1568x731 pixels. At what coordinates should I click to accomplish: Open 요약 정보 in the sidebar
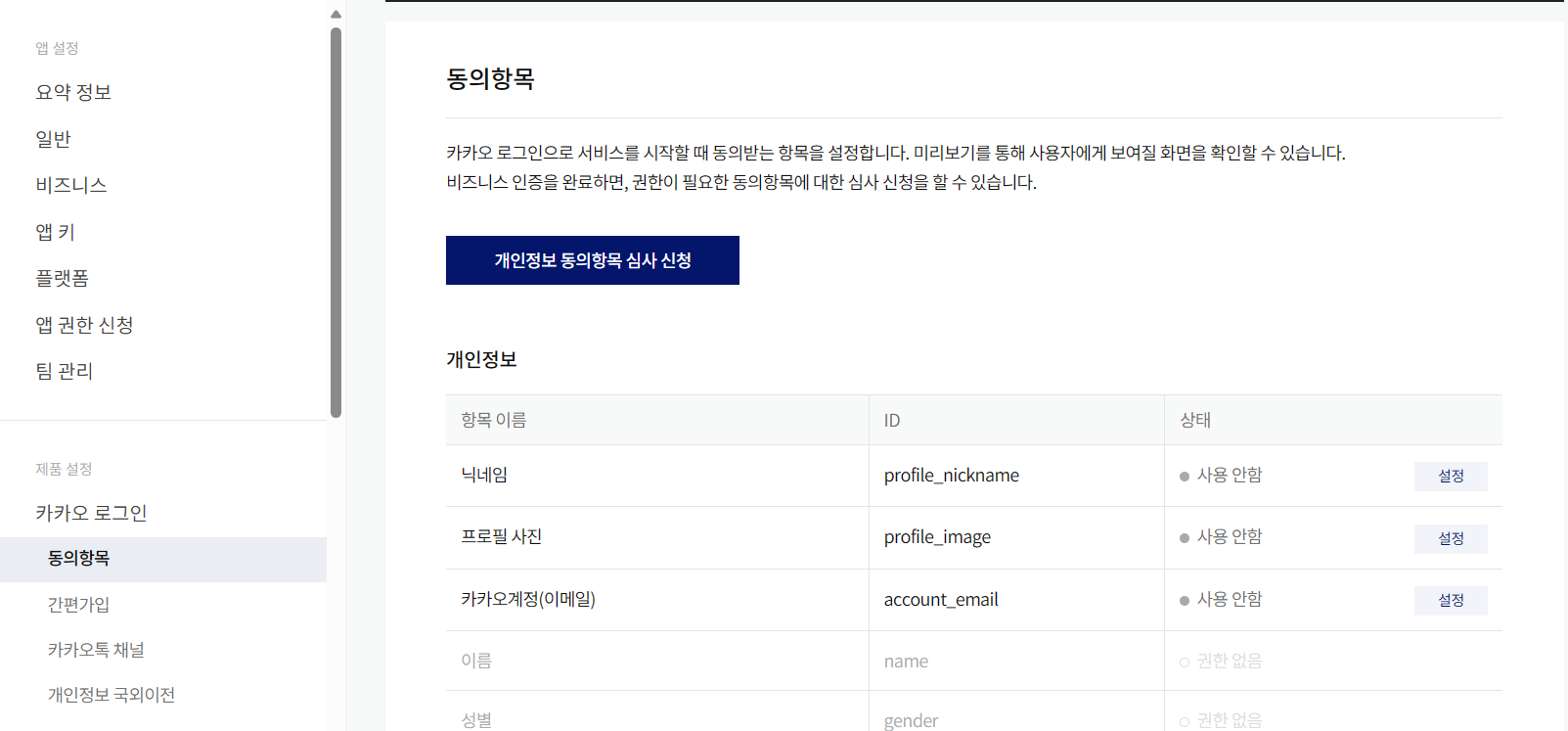[x=73, y=92]
